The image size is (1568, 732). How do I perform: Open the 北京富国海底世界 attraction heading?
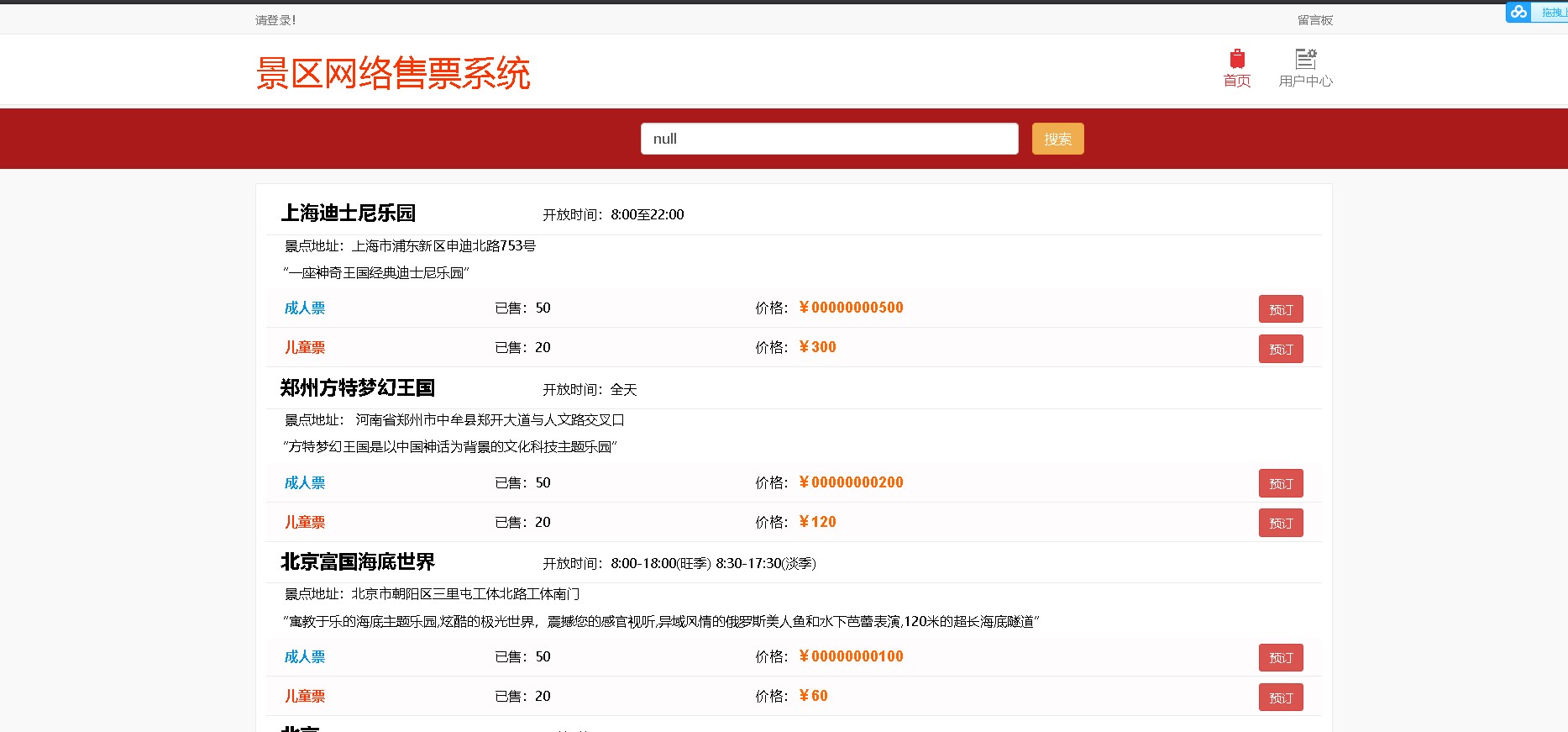pyautogui.click(x=358, y=562)
